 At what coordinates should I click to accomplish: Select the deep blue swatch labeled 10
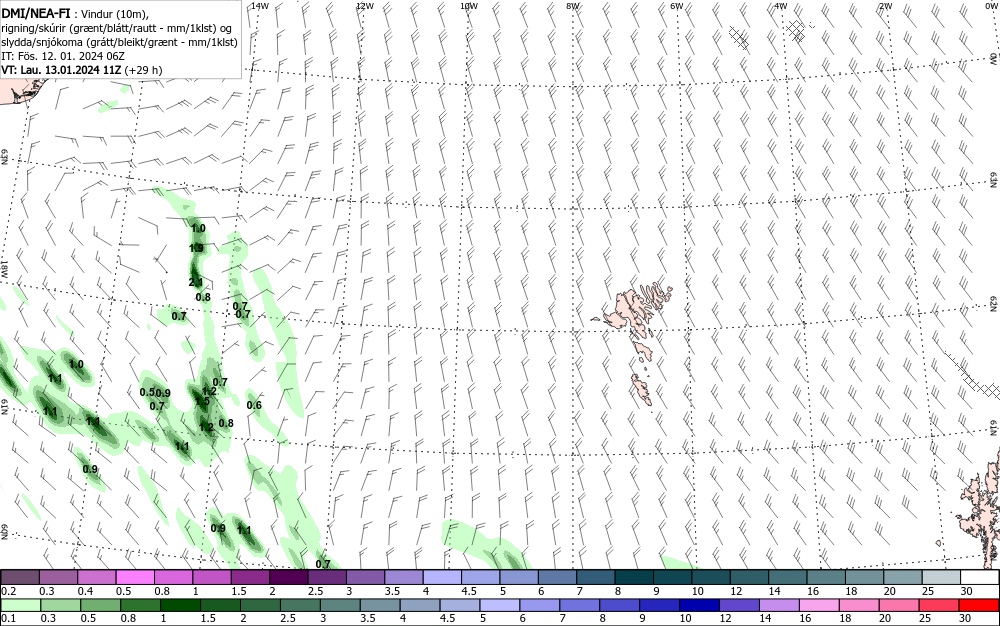tap(700, 605)
